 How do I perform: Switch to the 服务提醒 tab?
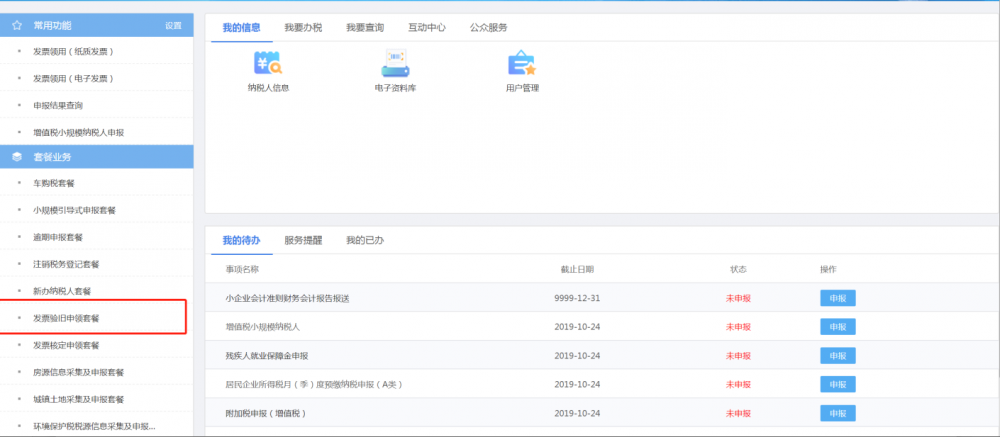tap(303, 241)
